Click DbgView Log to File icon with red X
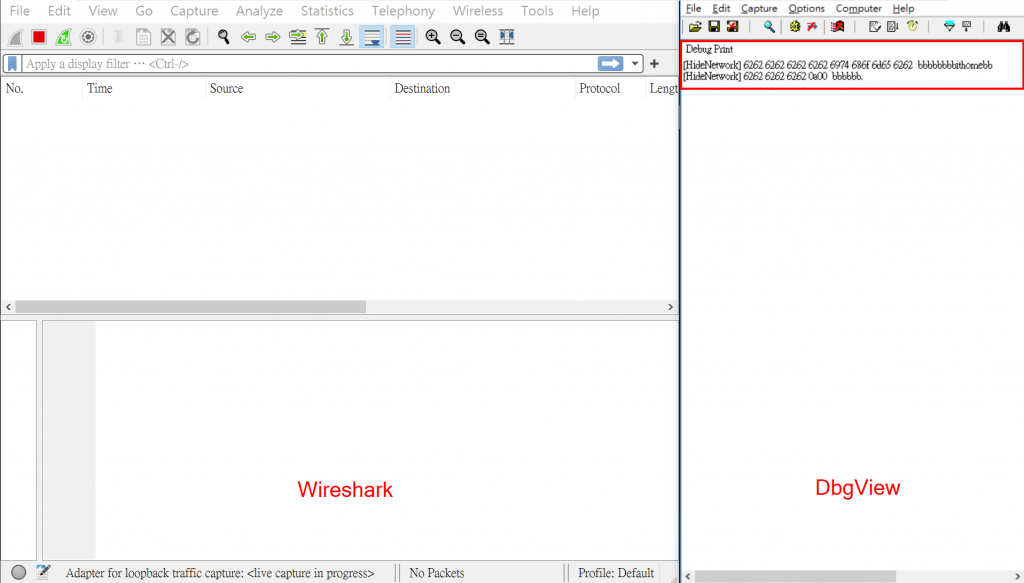The height and width of the screenshot is (583, 1024). point(733,27)
